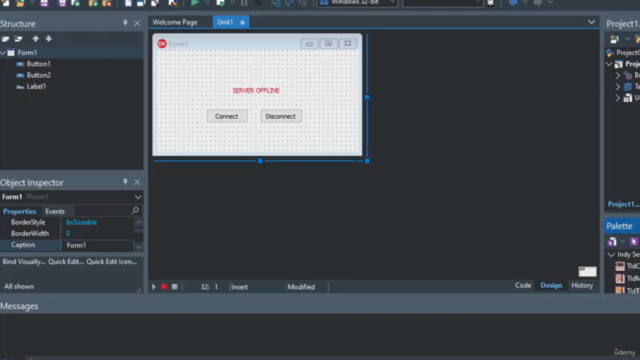The height and width of the screenshot is (360, 640).
Task: Click the BorderStyle bsSizeable value
Action: click(82, 222)
